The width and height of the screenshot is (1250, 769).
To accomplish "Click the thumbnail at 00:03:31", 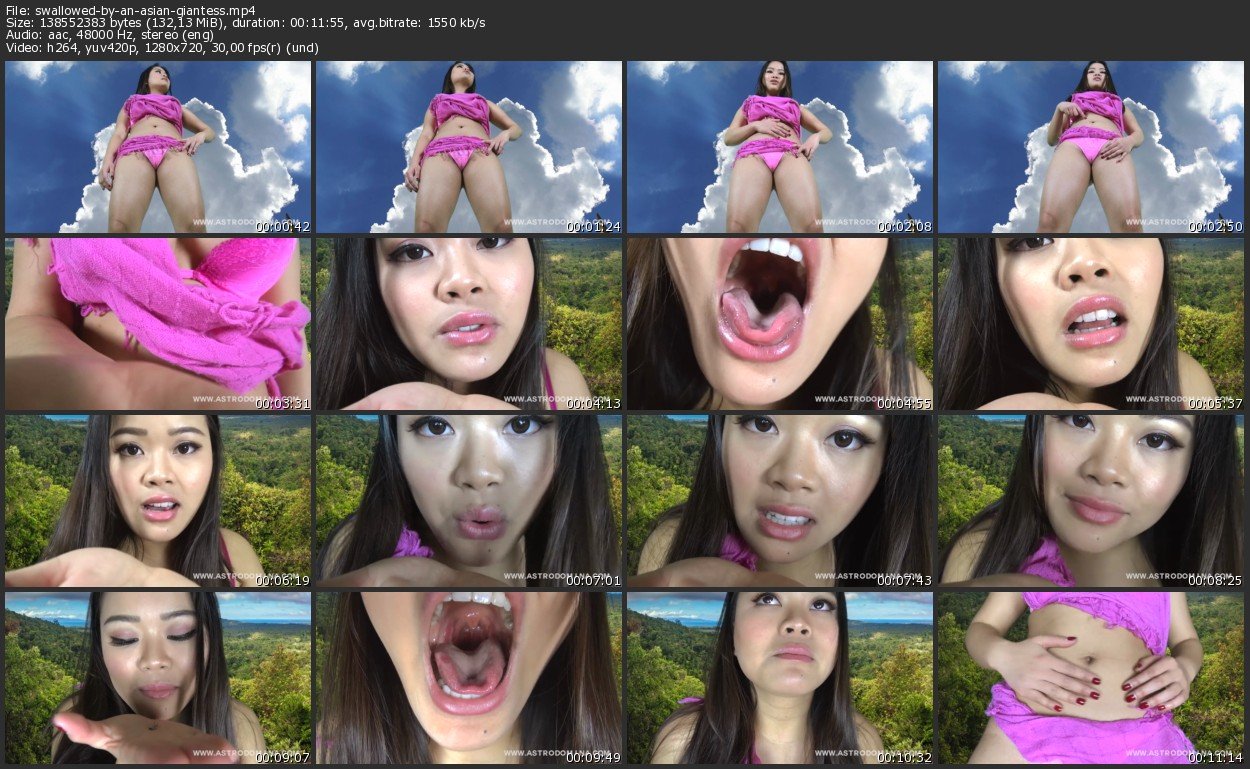I will pos(158,324).
